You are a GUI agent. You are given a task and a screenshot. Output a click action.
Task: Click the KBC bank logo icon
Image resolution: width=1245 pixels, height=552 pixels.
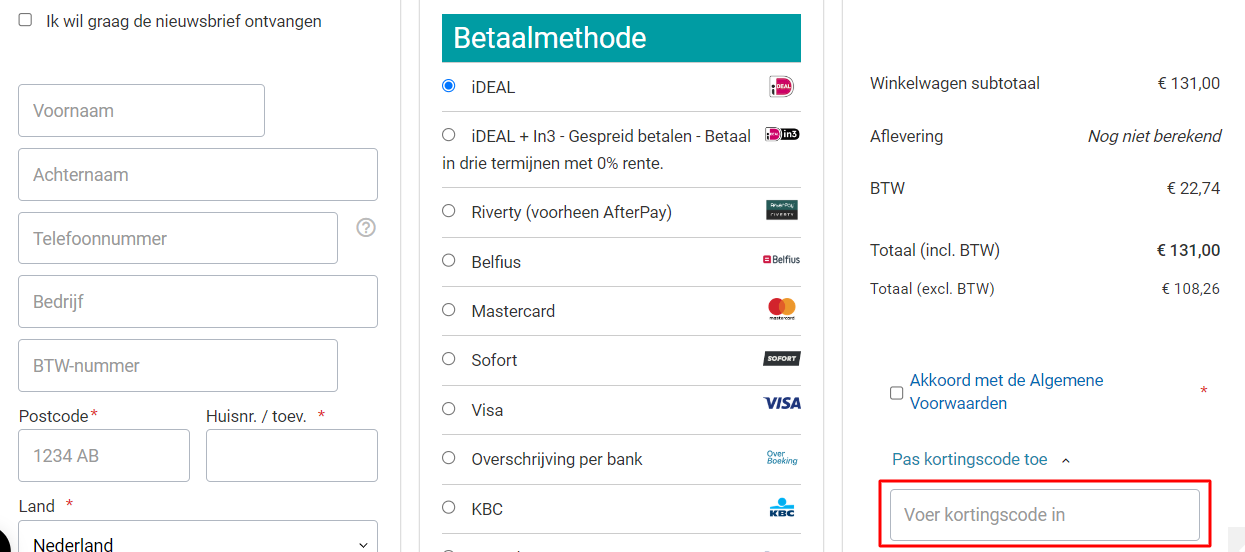[x=782, y=508]
